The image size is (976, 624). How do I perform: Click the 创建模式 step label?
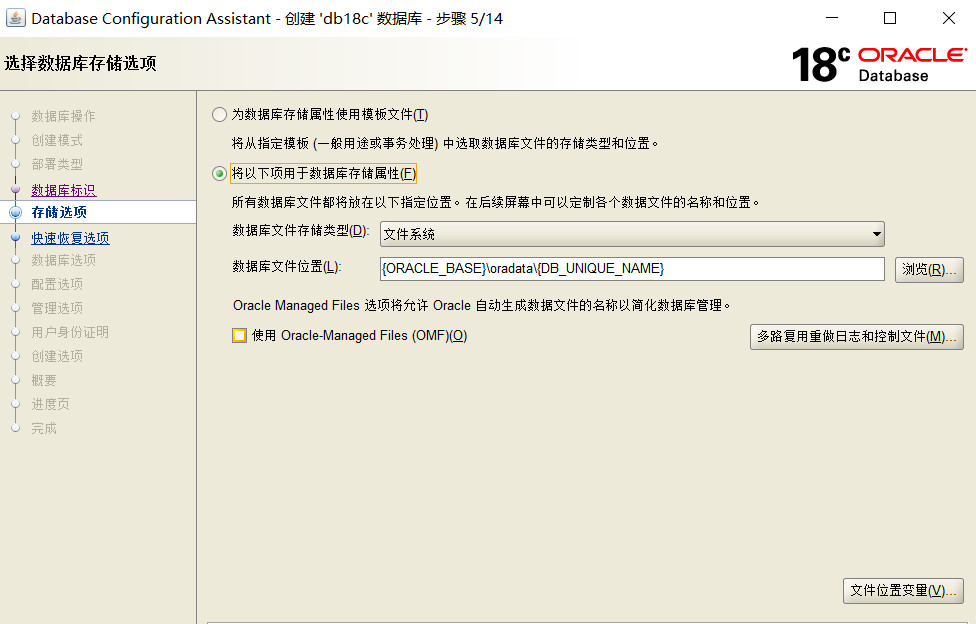pos(57,141)
